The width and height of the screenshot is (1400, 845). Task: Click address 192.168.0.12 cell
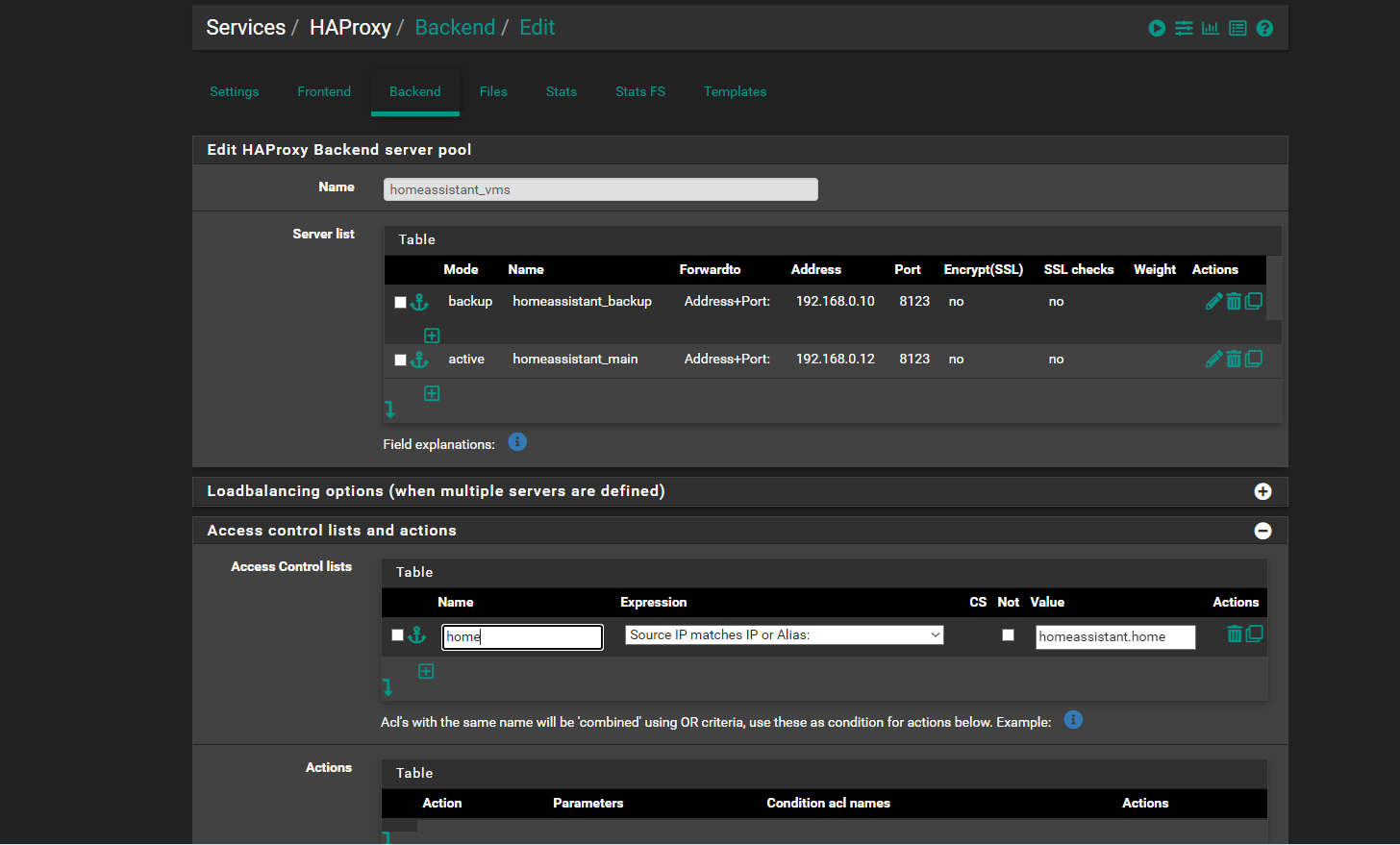coord(836,360)
